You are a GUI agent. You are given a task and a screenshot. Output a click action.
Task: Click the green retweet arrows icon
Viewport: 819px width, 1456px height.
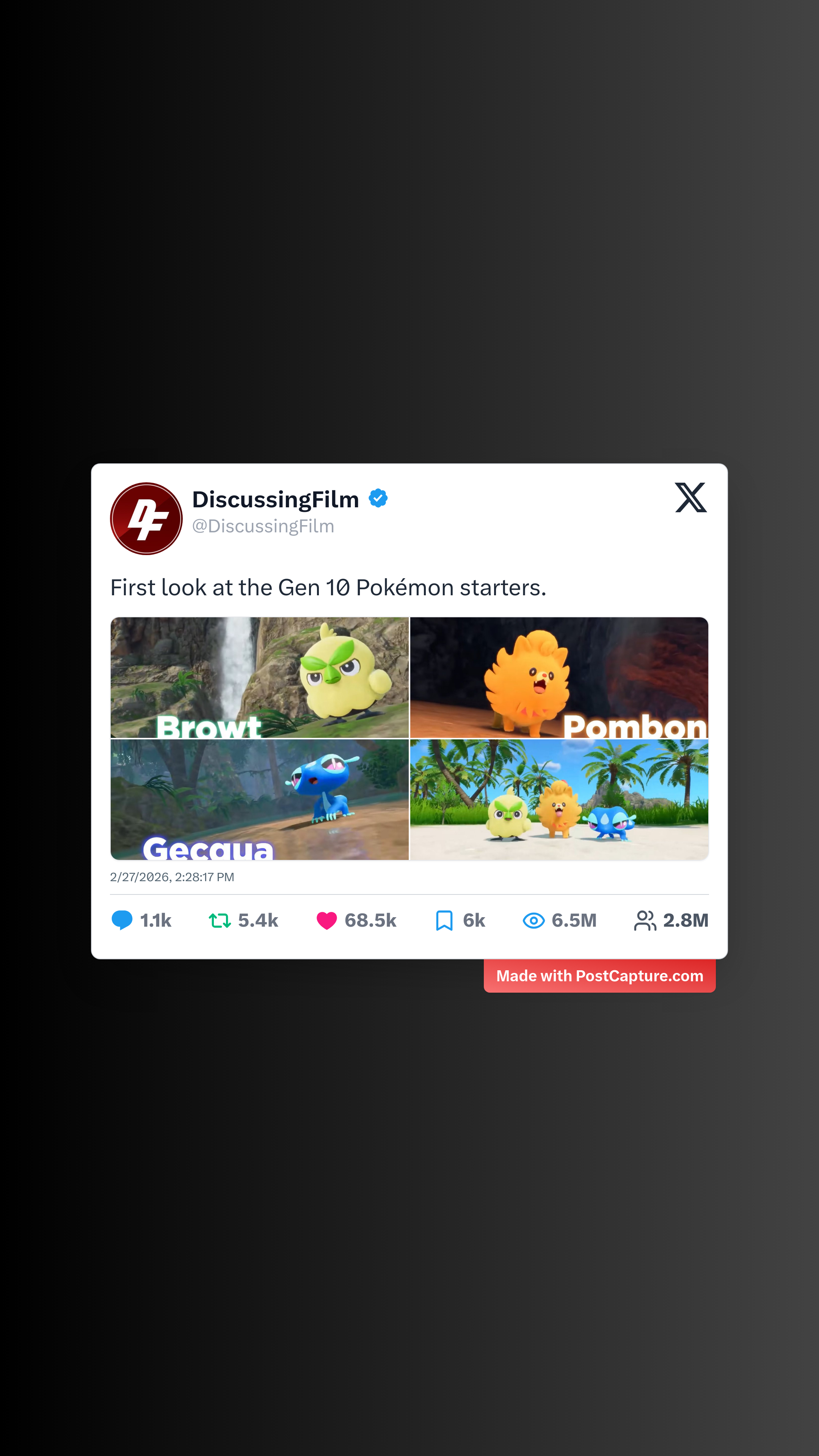219,921
